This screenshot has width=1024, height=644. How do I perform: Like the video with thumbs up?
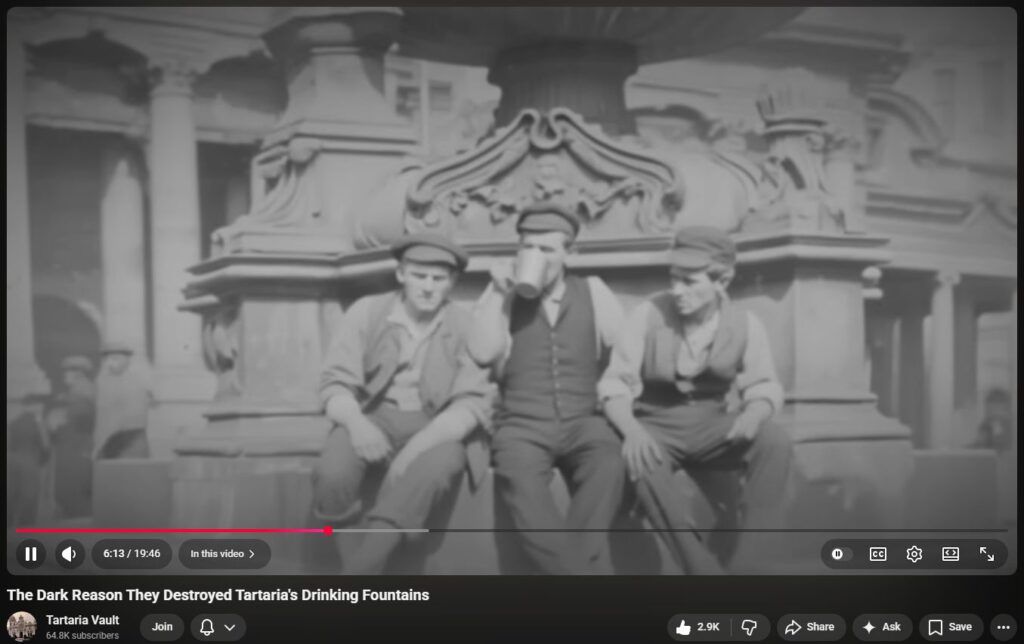tap(698, 627)
